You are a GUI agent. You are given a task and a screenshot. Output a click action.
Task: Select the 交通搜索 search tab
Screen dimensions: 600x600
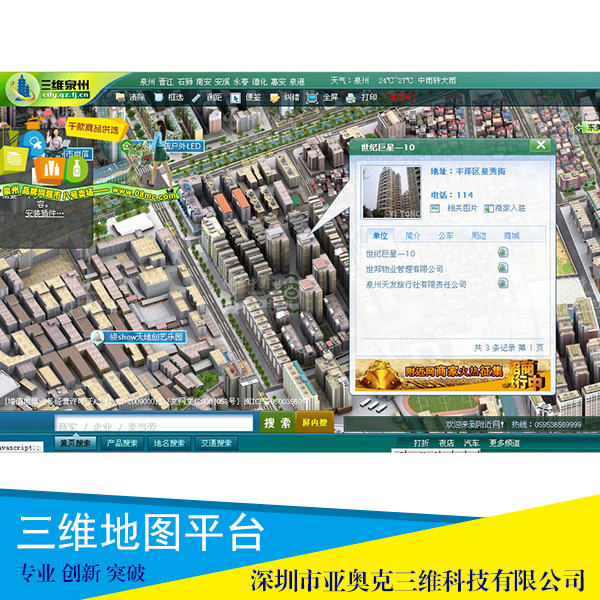[x=217, y=443]
